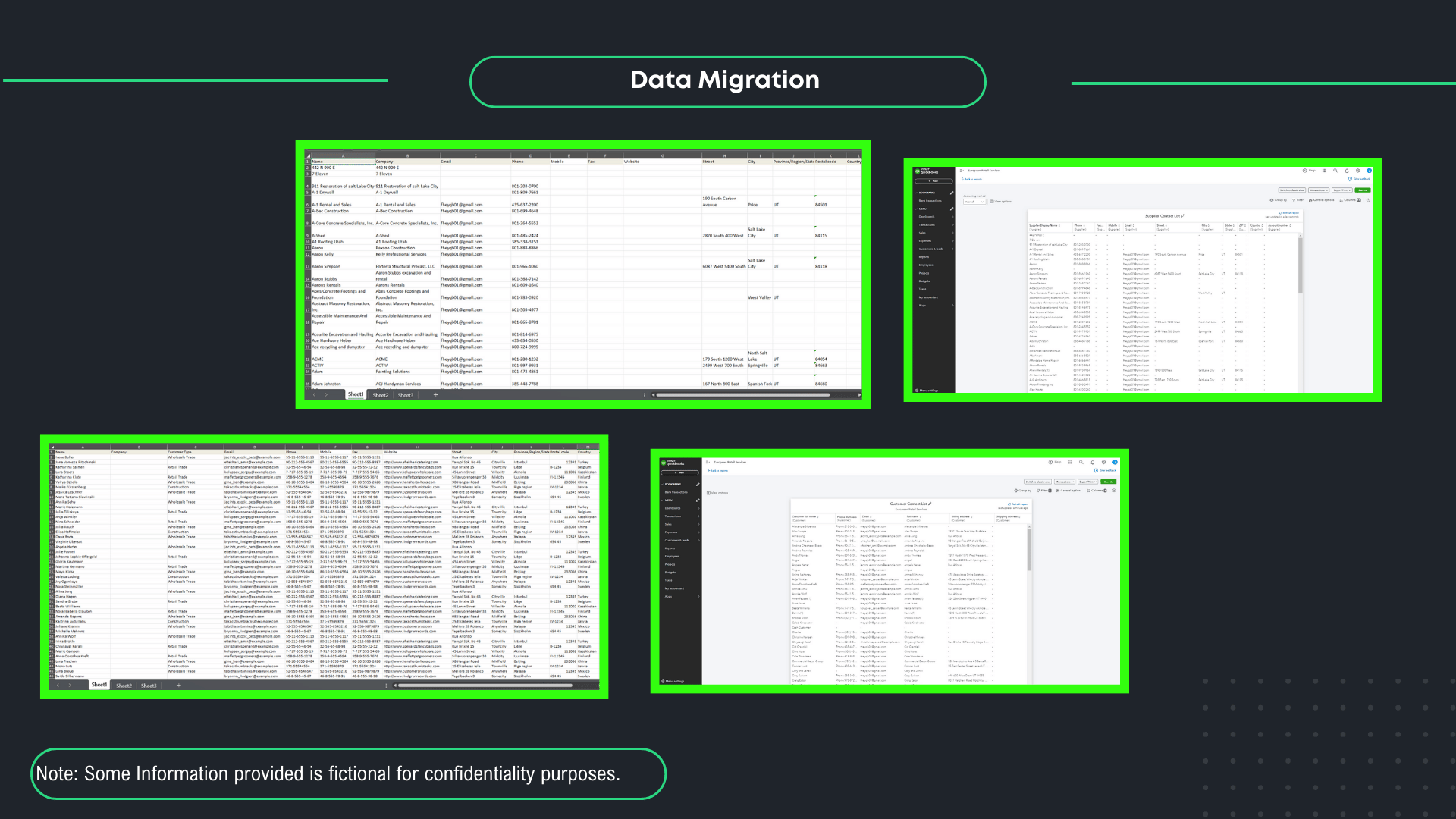Open settings gear in Supplier Contact List window
The image size is (1456, 819).
pos(1357,171)
